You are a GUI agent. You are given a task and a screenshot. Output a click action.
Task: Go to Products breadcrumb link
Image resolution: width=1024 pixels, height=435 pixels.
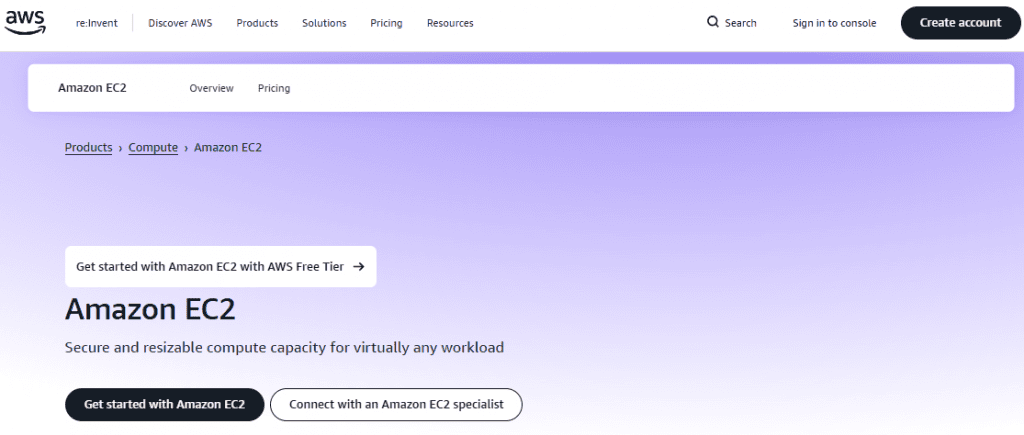click(x=89, y=148)
